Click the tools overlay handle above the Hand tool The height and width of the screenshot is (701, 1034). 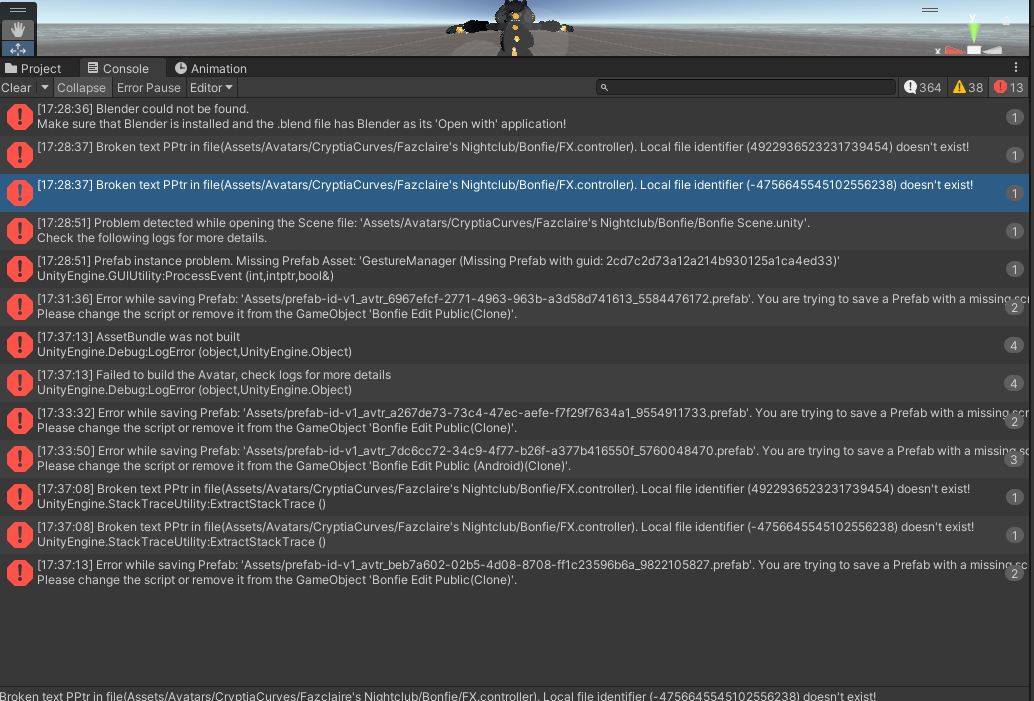point(18,10)
